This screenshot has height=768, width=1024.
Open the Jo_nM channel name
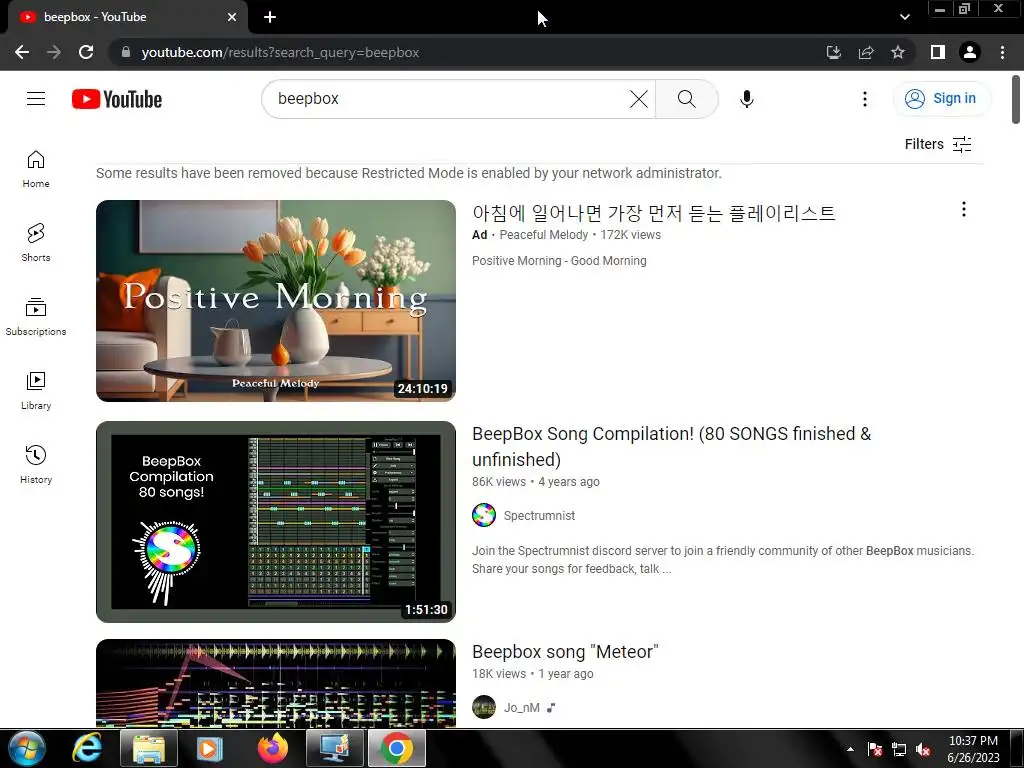coord(521,708)
